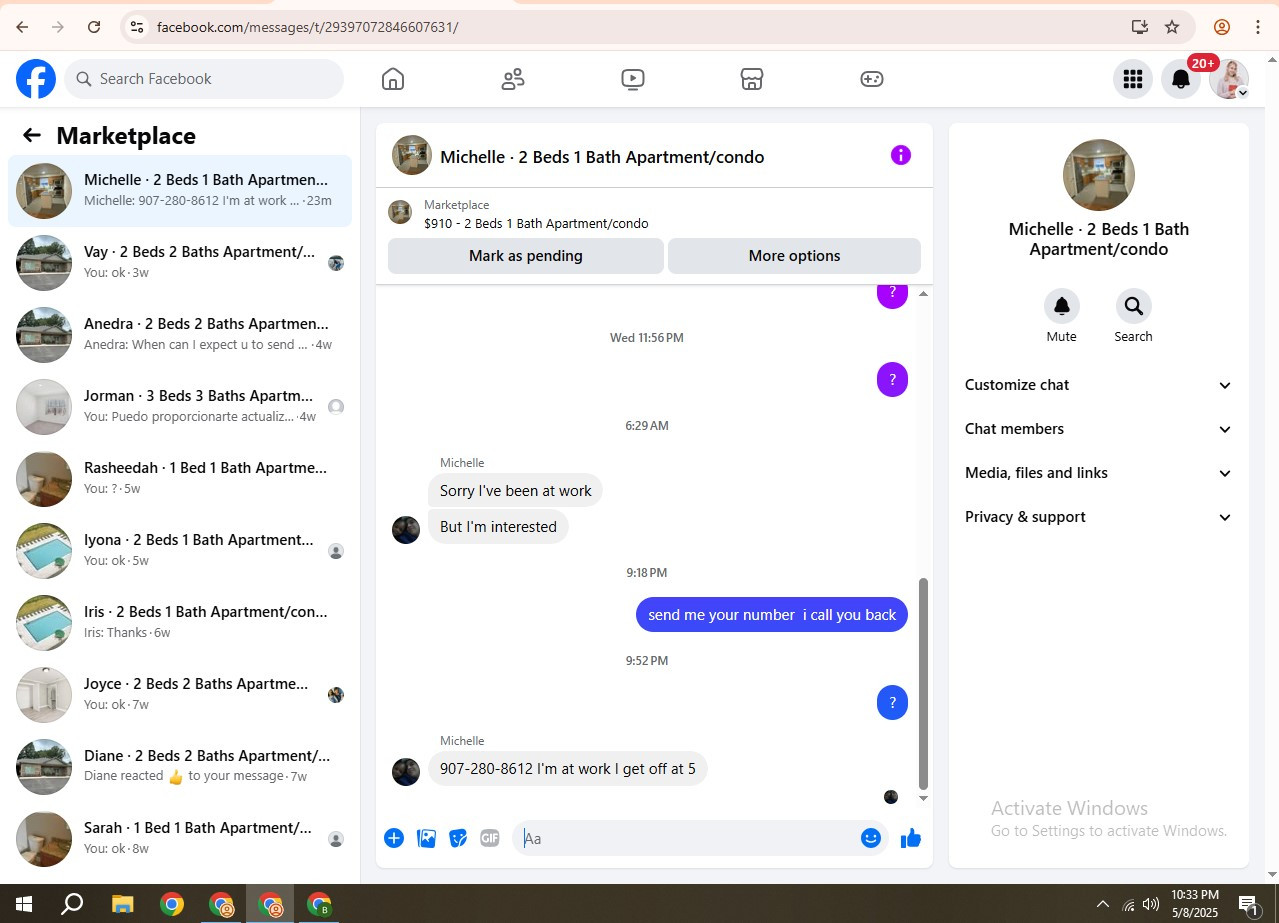Open the Iris conversation

click(x=180, y=623)
